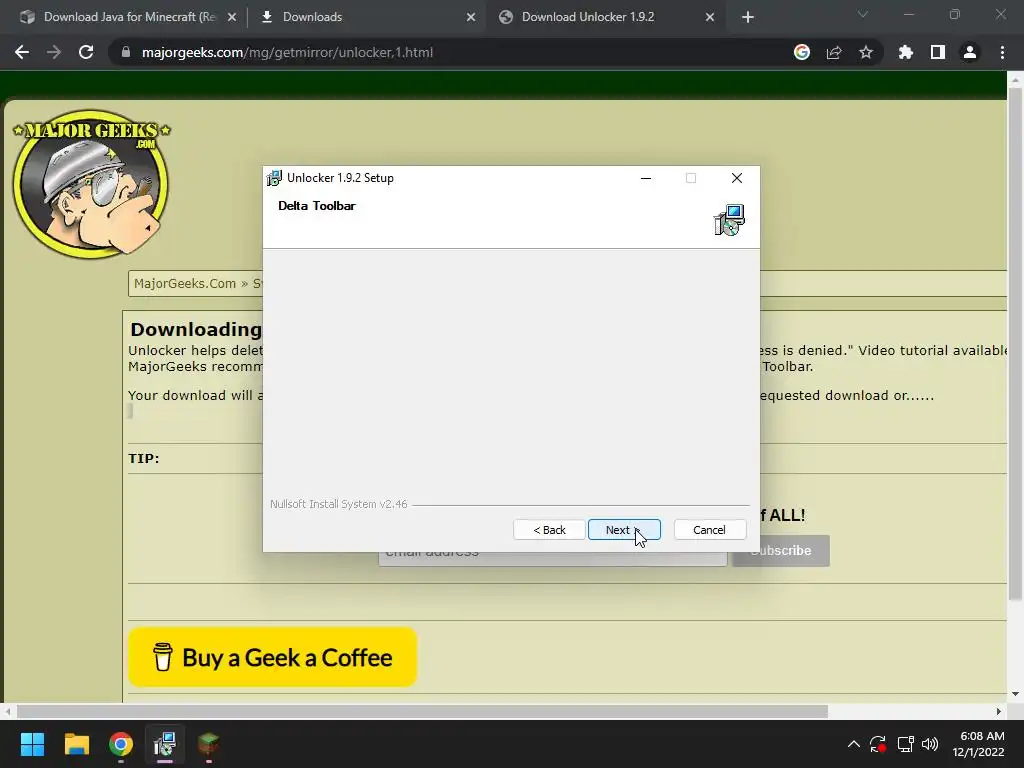This screenshot has height=768, width=1024.
Task: Click Next in the Unlocker setup dialog
Action: pos(624,530)
